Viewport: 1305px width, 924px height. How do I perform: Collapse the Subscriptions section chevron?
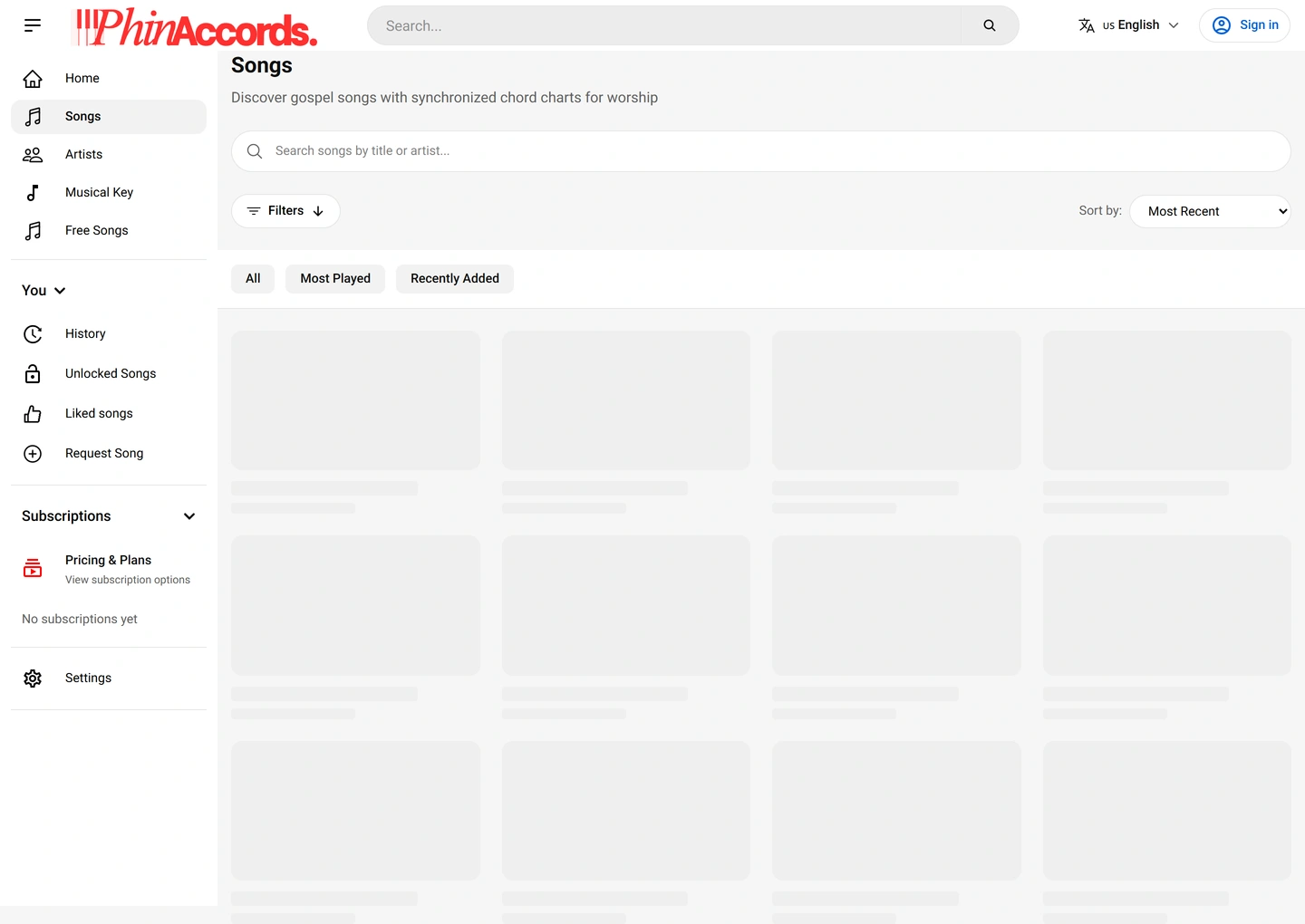click(189, 516)
